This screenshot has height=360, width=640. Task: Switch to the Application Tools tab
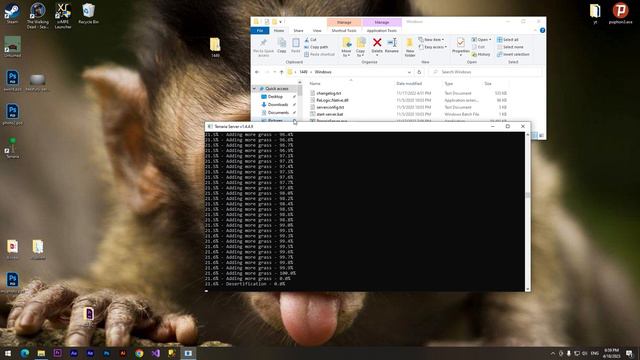(x=382, y=31)
